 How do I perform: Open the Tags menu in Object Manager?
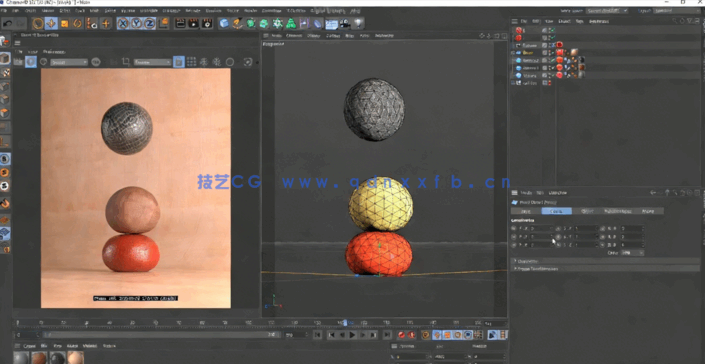click(580, 21)
